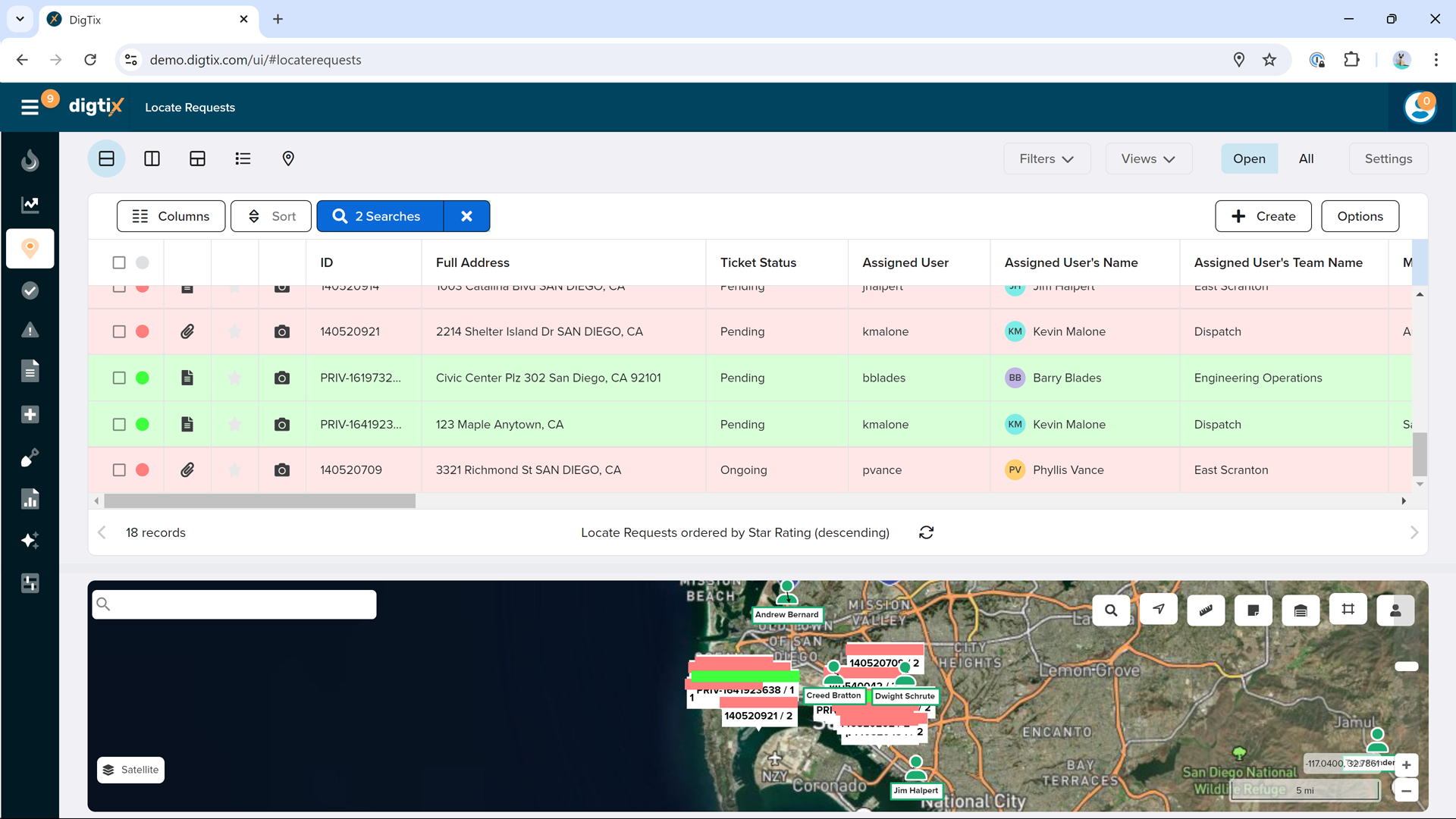1456x819 pixels.
Task: Click the map locate-me arrow icon
Action: tap(1159, 610)
